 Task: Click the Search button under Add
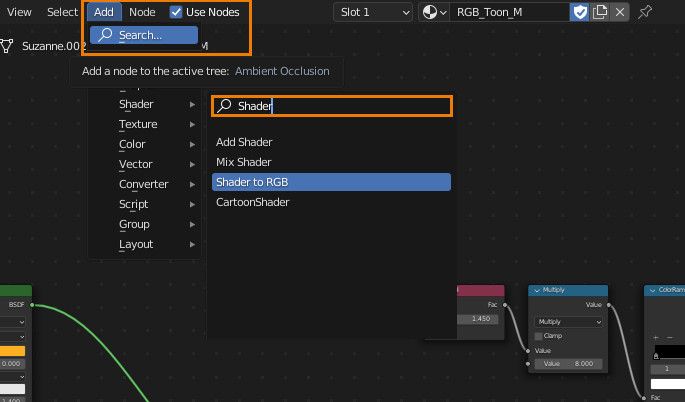pyautogui.click(x=144, y=35)
